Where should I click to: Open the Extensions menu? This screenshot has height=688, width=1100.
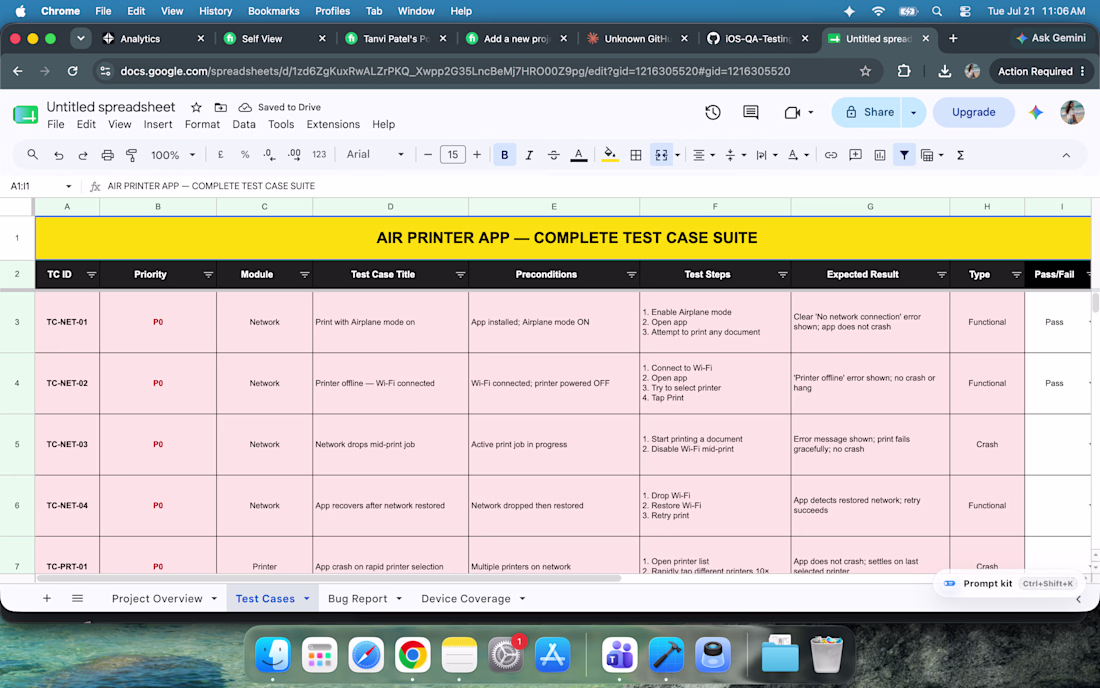click(333, 124)
